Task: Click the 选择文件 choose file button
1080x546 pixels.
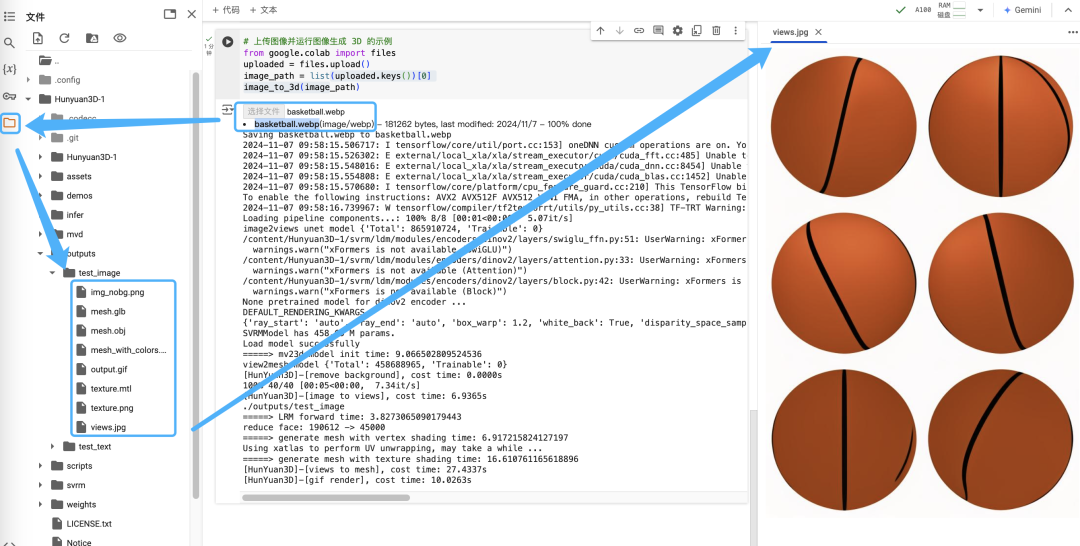Action: (x=264, y=111)
